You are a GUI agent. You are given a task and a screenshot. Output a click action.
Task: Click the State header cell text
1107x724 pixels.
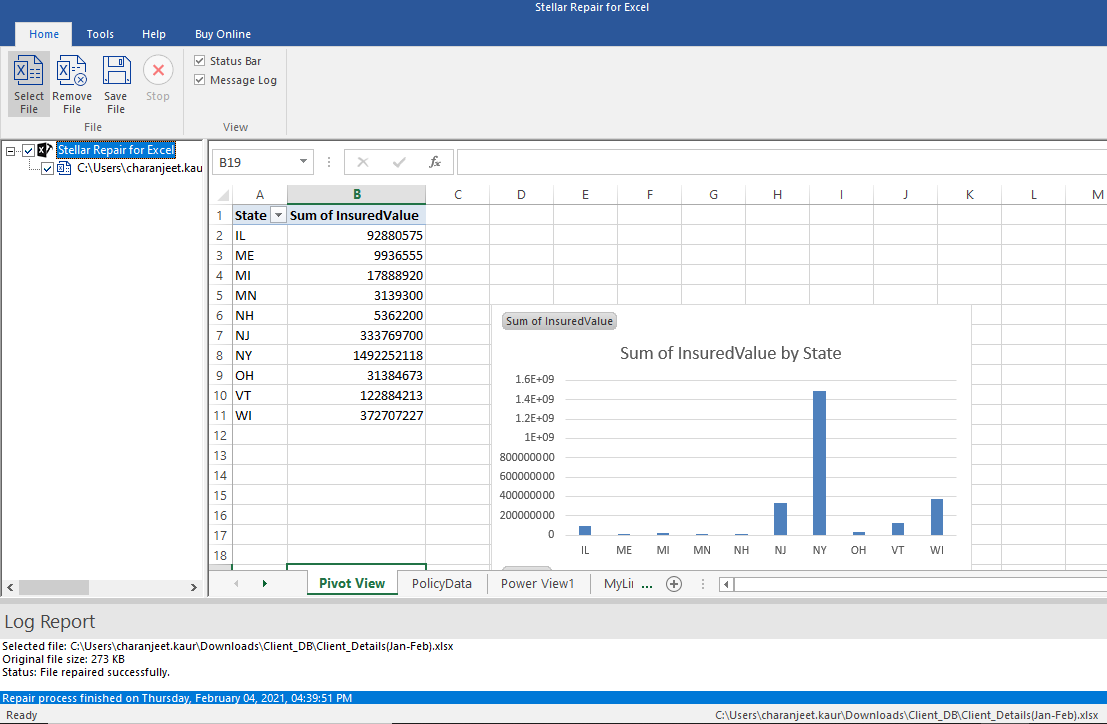tap(251, 215)
